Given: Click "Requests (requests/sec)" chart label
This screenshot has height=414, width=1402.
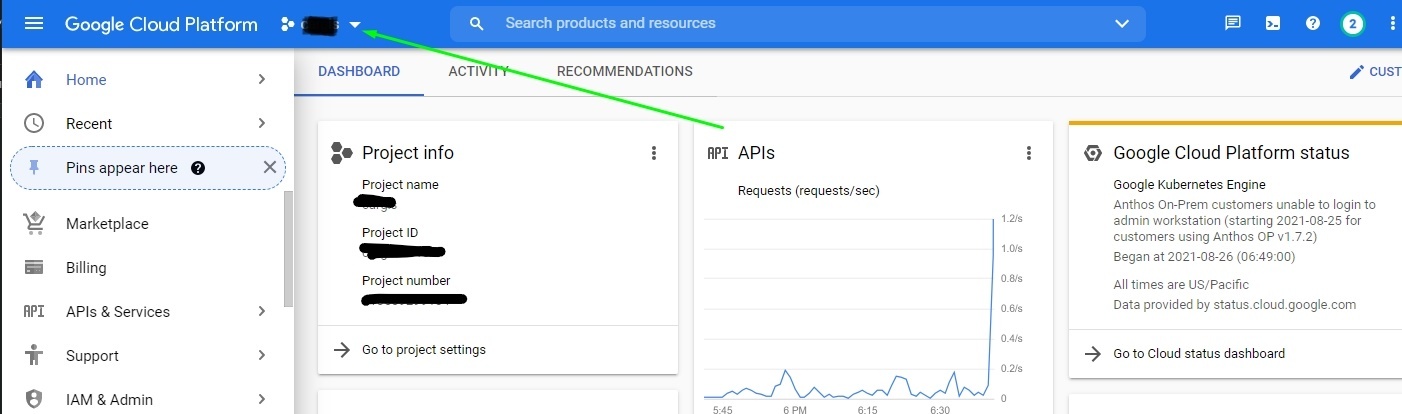Looking at the screenshot, I should [x=808, y=191].
